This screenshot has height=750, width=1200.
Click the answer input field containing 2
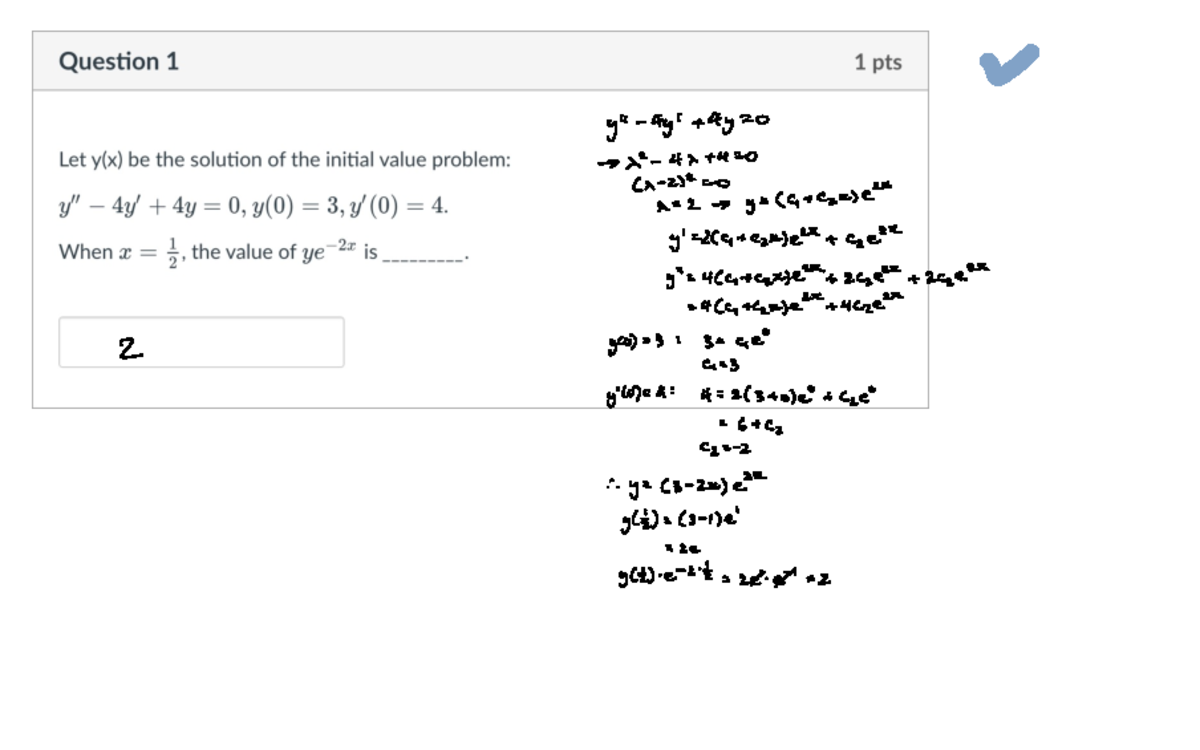click(201, 342)
